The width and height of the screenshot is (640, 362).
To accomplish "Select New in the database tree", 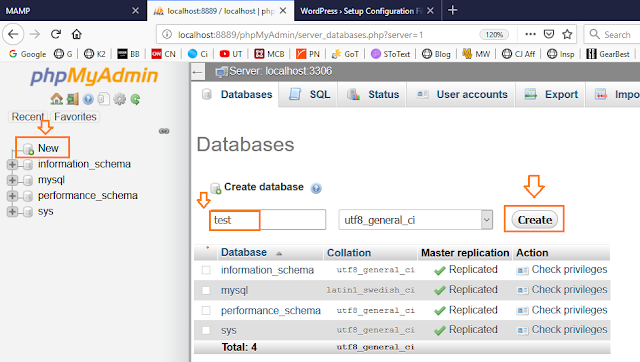I will 48,148.
